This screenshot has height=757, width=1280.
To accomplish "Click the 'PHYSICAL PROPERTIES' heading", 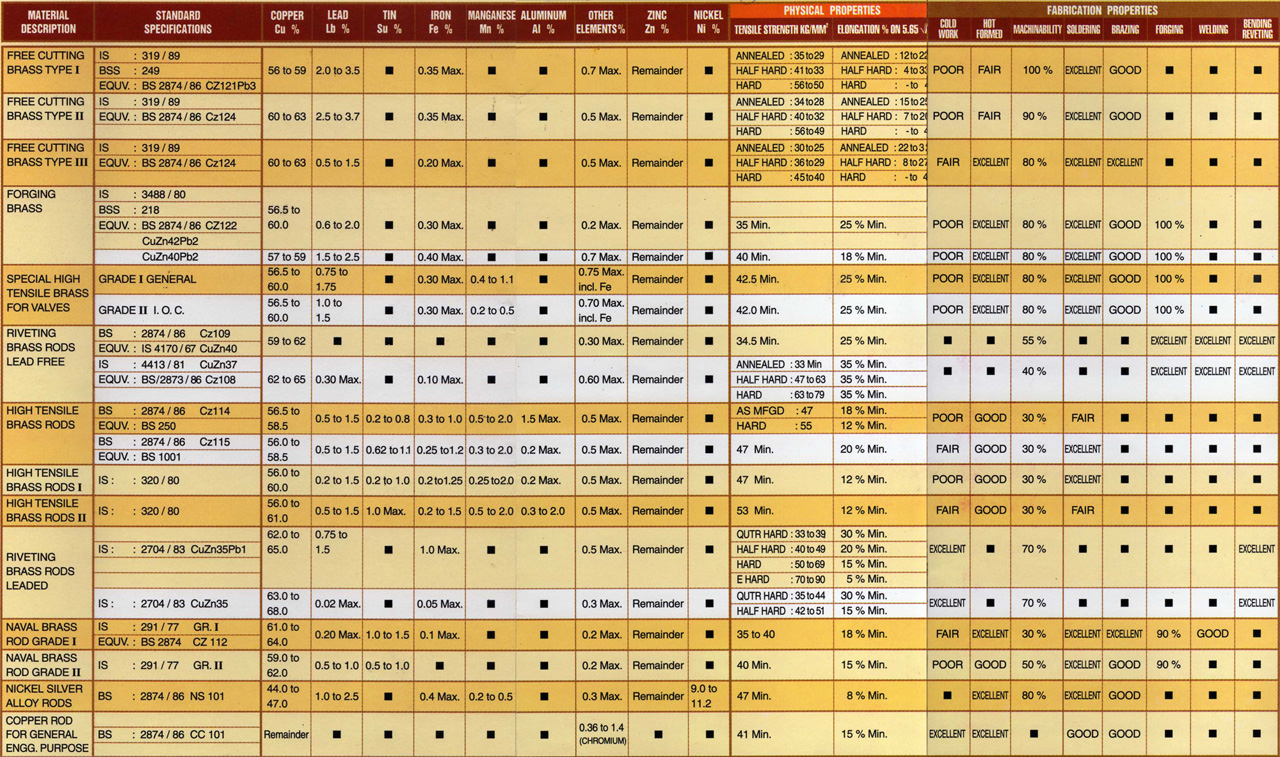I will pyautogui.click(x=832, y=11).
